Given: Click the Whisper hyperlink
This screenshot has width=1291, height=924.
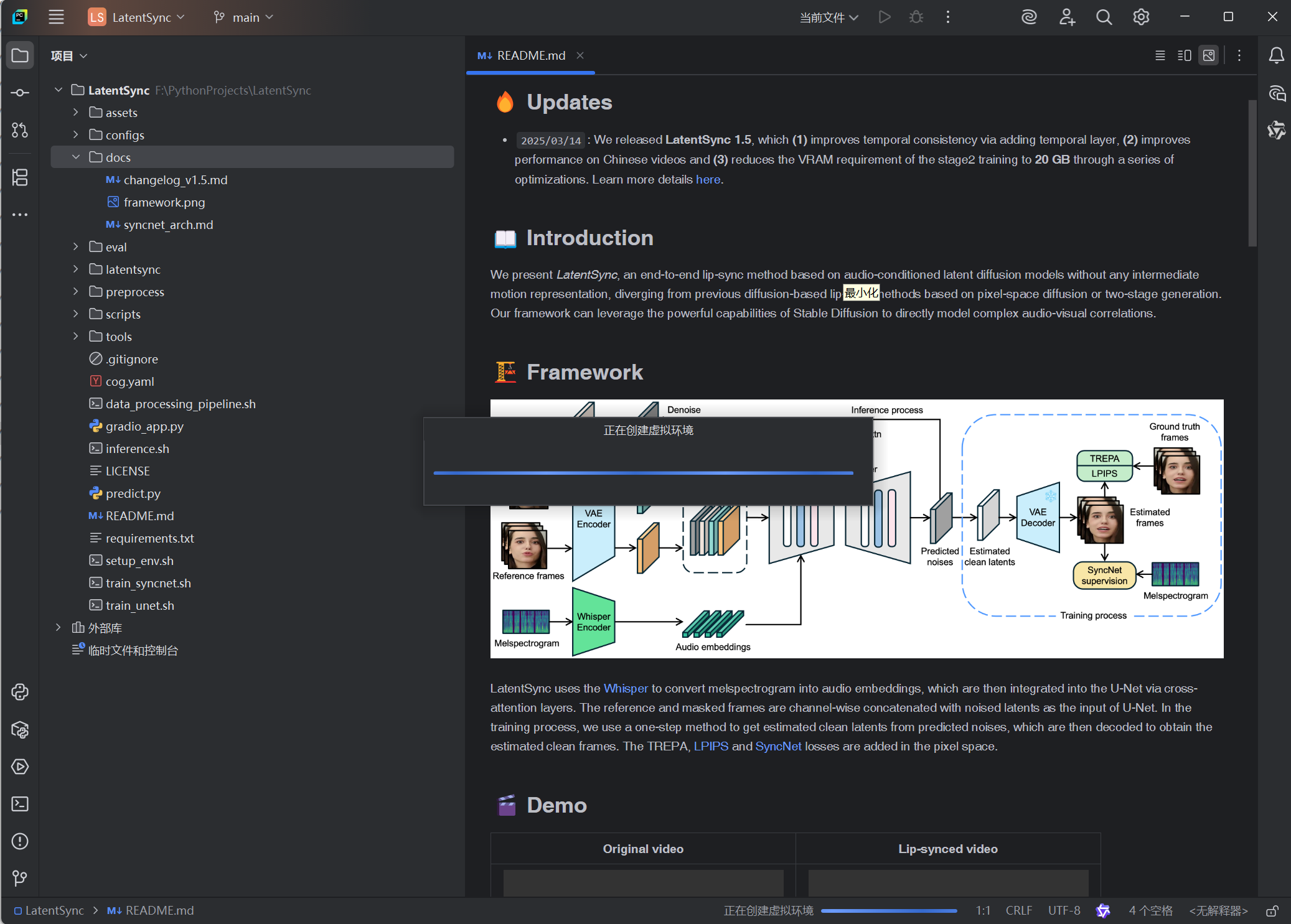Looking at the screenshot, I should [x=625, y=688].
